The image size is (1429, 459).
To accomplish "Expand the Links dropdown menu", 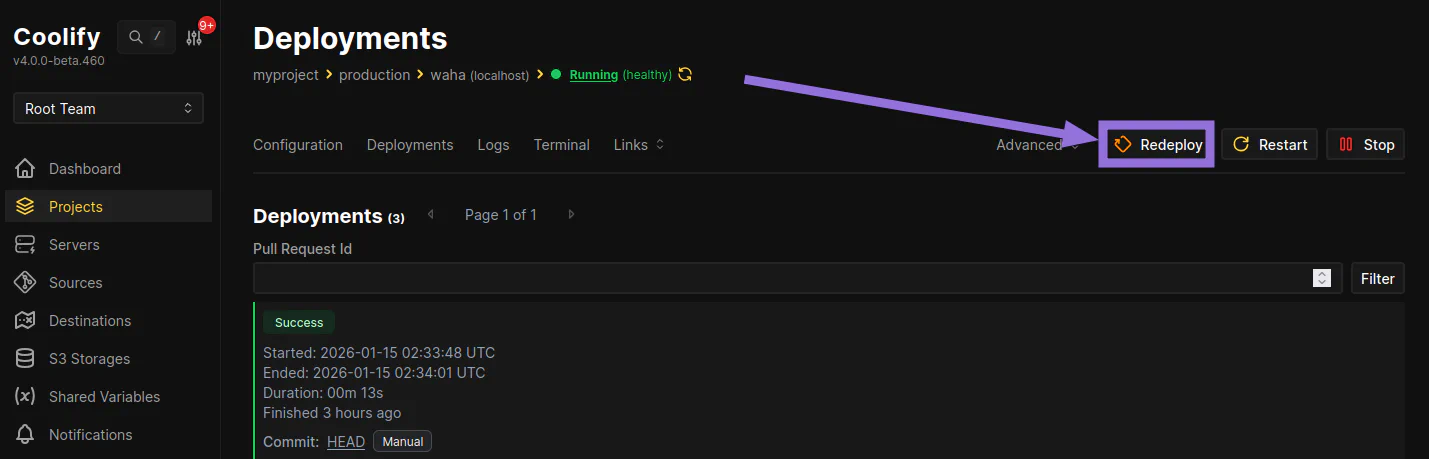I will pyautogui.click(x=639, y=145).
